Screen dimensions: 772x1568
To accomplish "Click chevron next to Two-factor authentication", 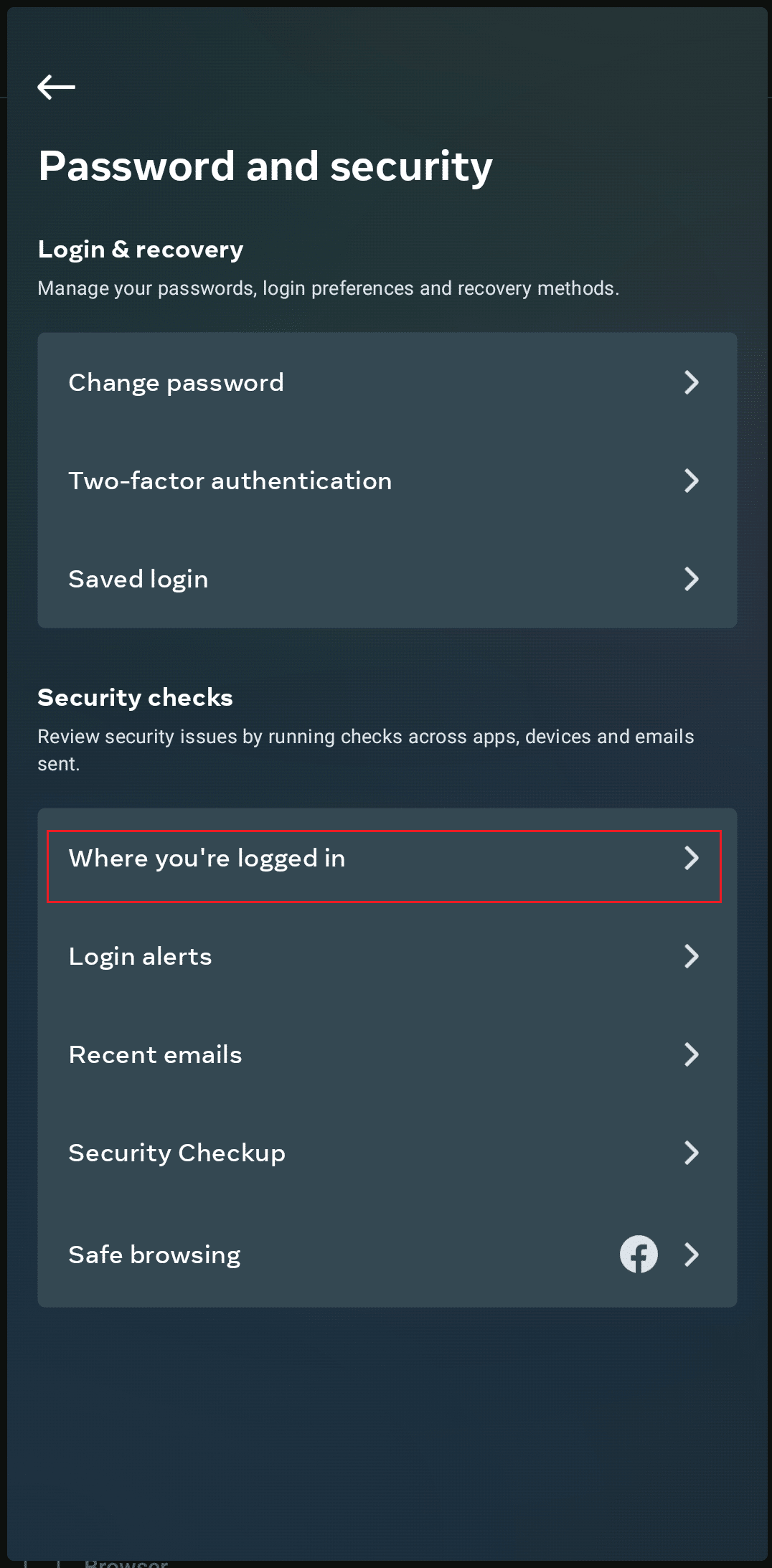I will pos(691,481).
